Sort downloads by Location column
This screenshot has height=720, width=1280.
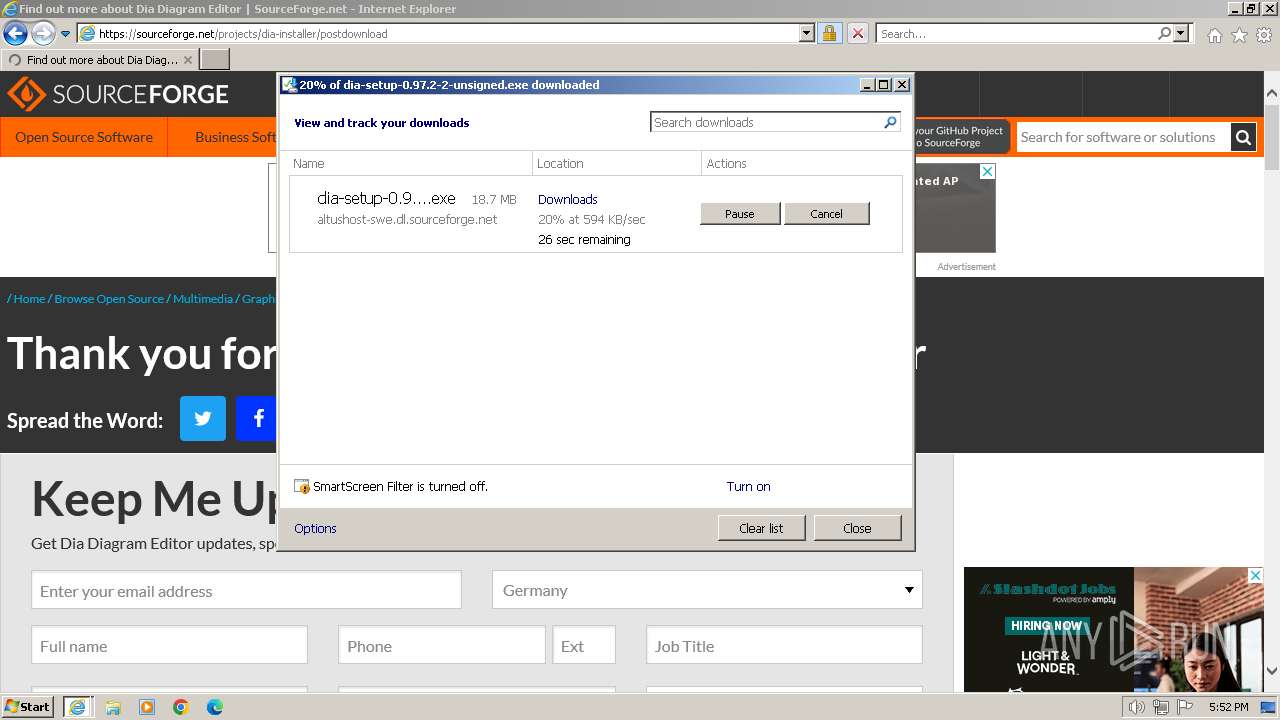[617, 163]
